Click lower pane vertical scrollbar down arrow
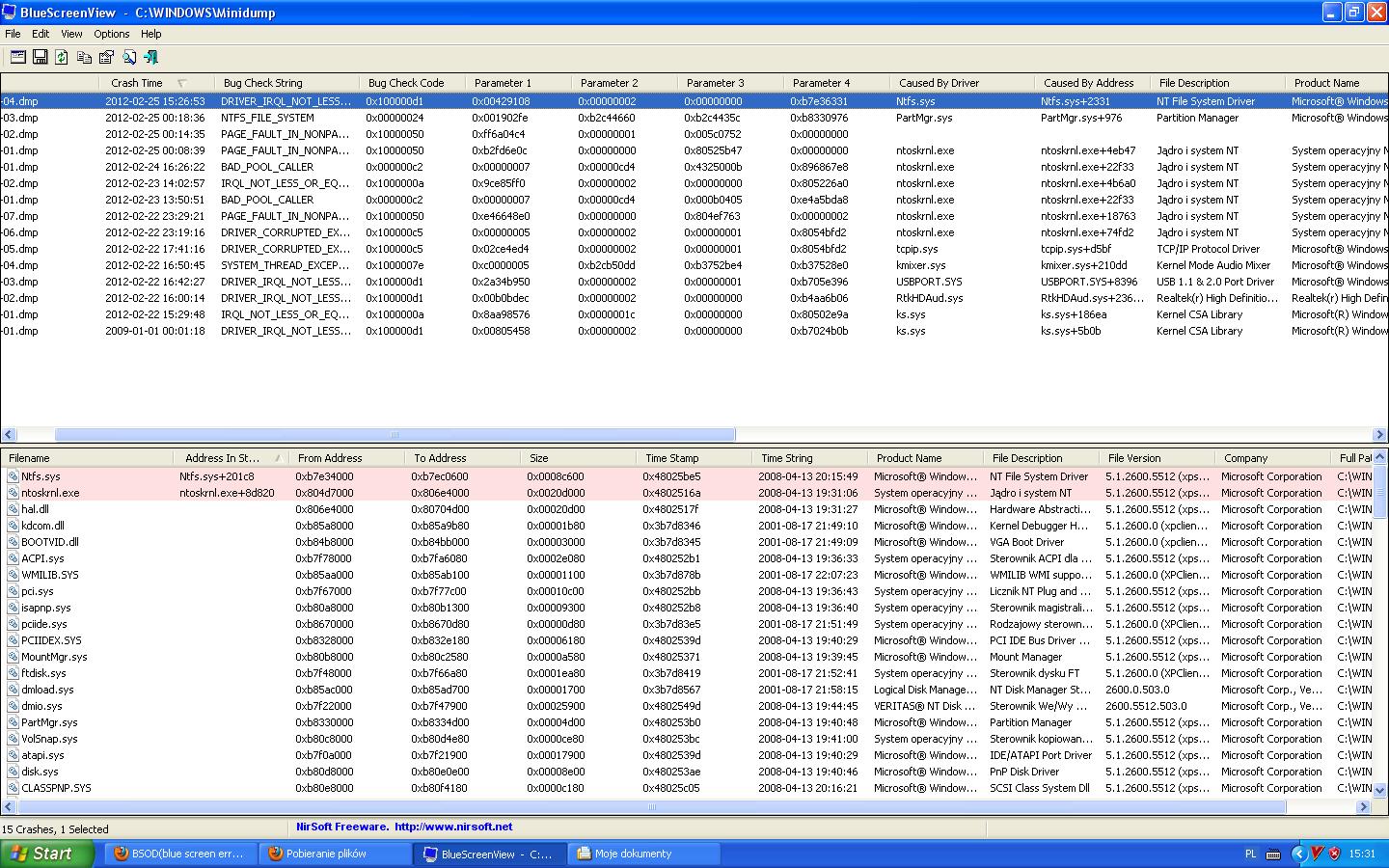1389x868 pixels. pyautogui.click(x=1379, y=790)
